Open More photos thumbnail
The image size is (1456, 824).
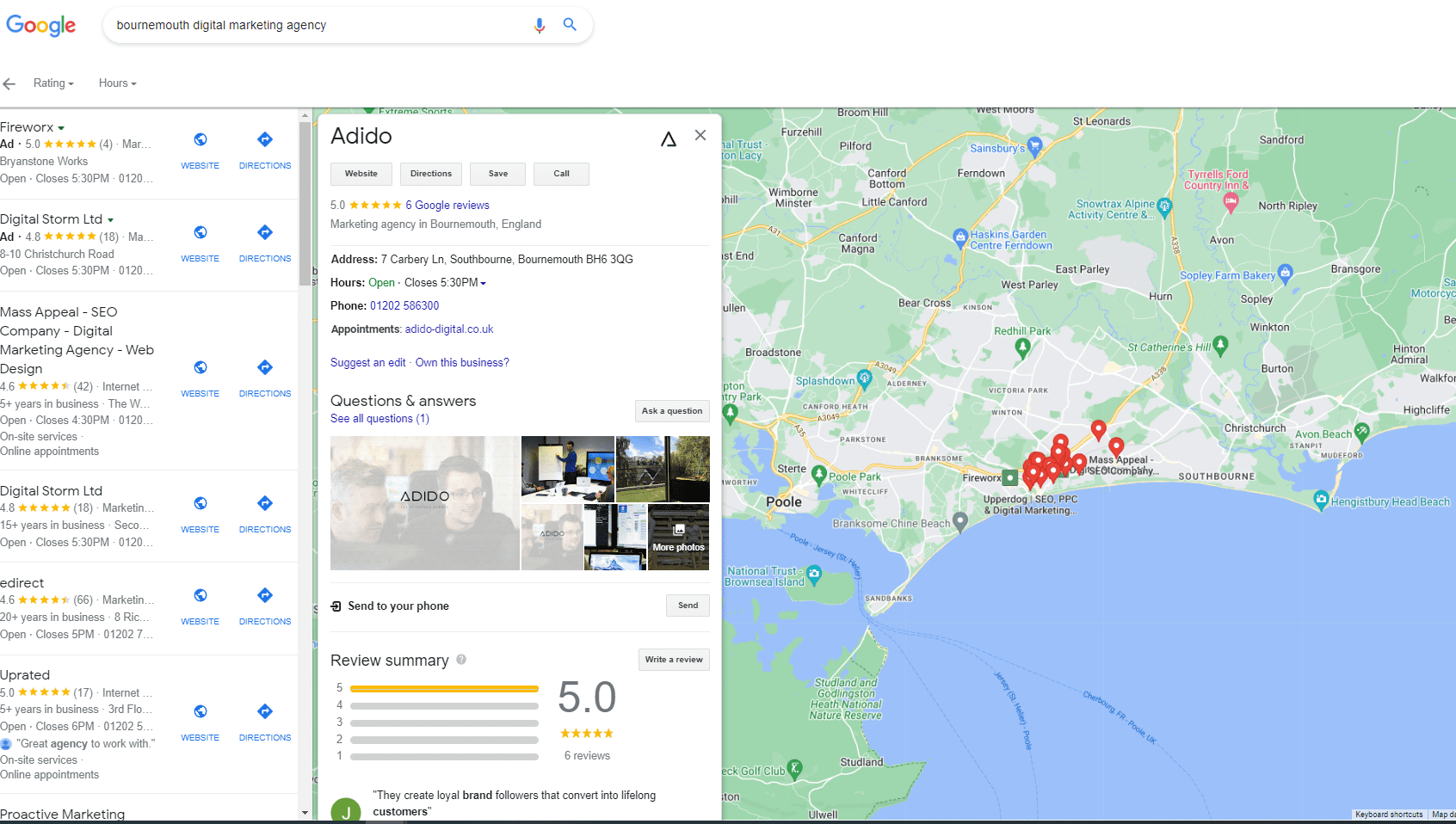(678, 538)
